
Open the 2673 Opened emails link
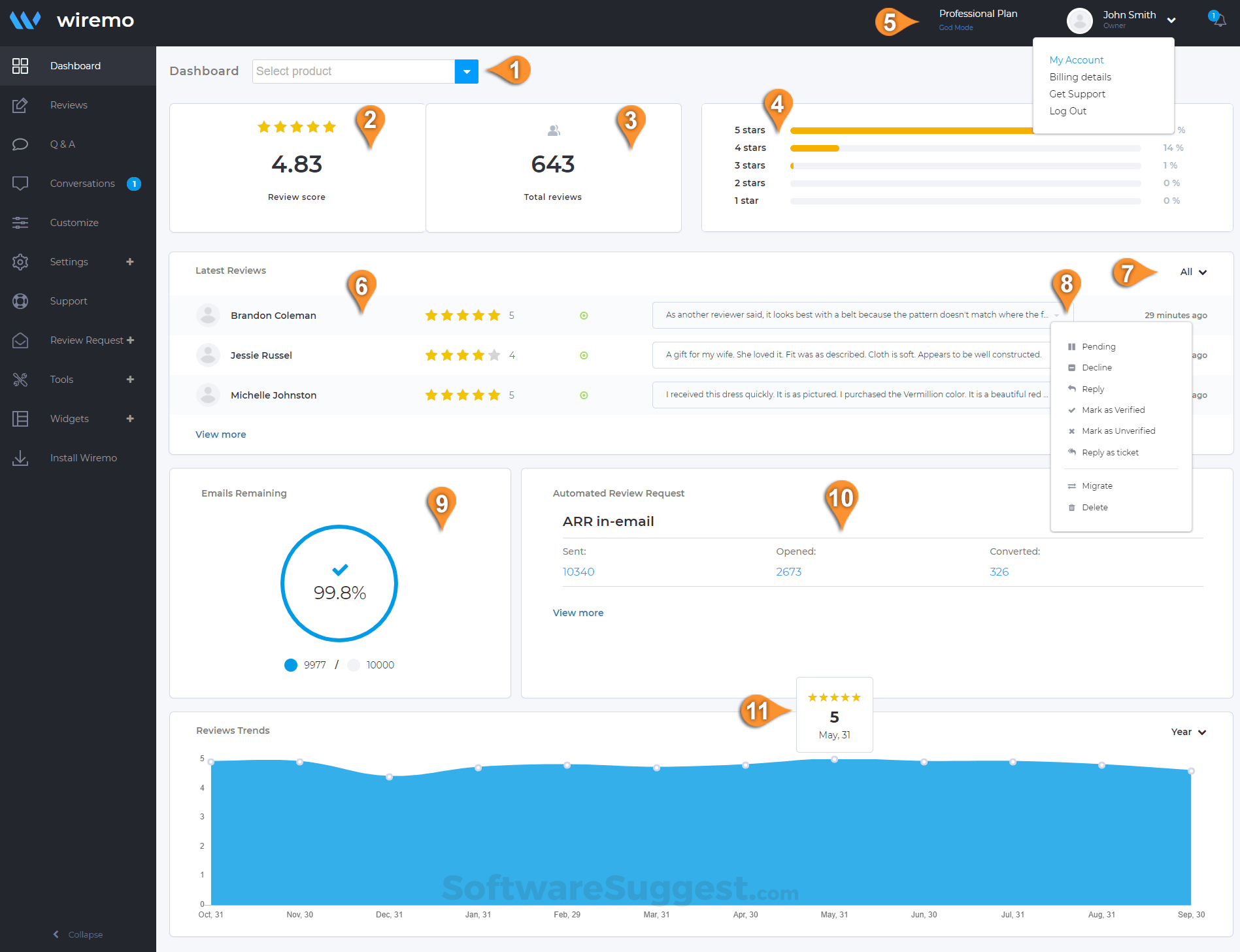pos(788,571)
